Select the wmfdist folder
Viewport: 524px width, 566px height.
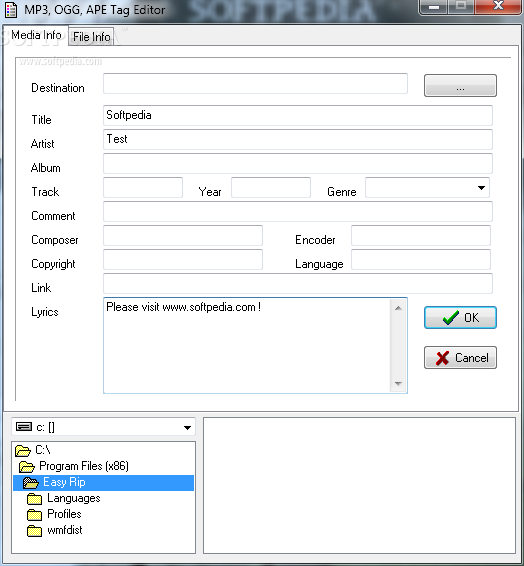(x=65, y=530)
